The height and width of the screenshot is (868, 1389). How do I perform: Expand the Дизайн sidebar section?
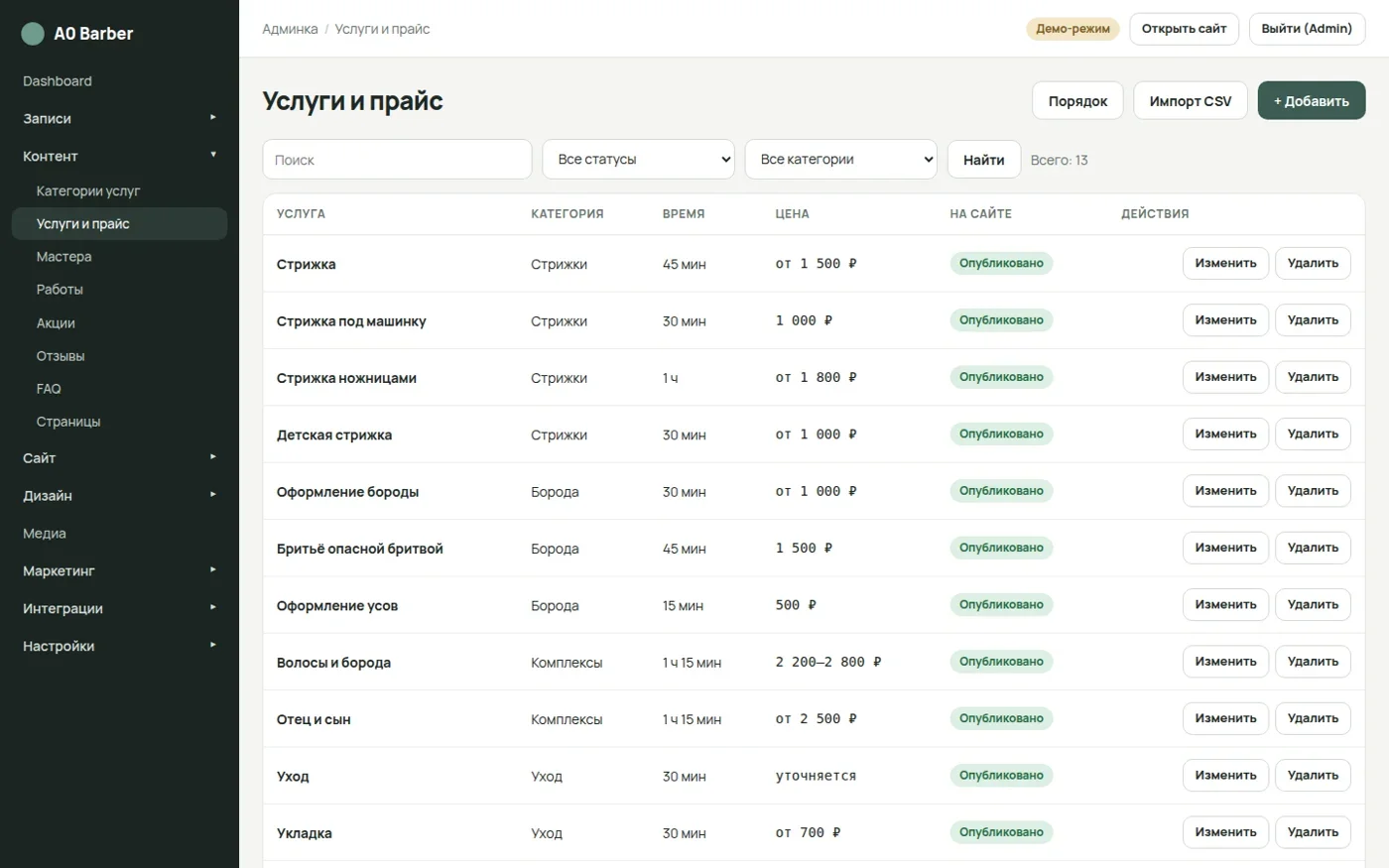119,496
